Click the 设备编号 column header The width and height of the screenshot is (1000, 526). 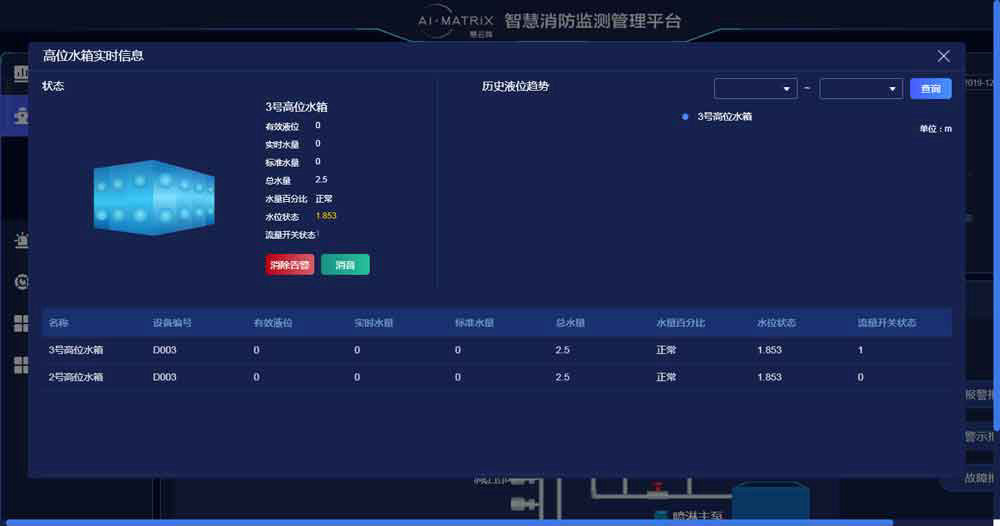(x=172, y=323)
